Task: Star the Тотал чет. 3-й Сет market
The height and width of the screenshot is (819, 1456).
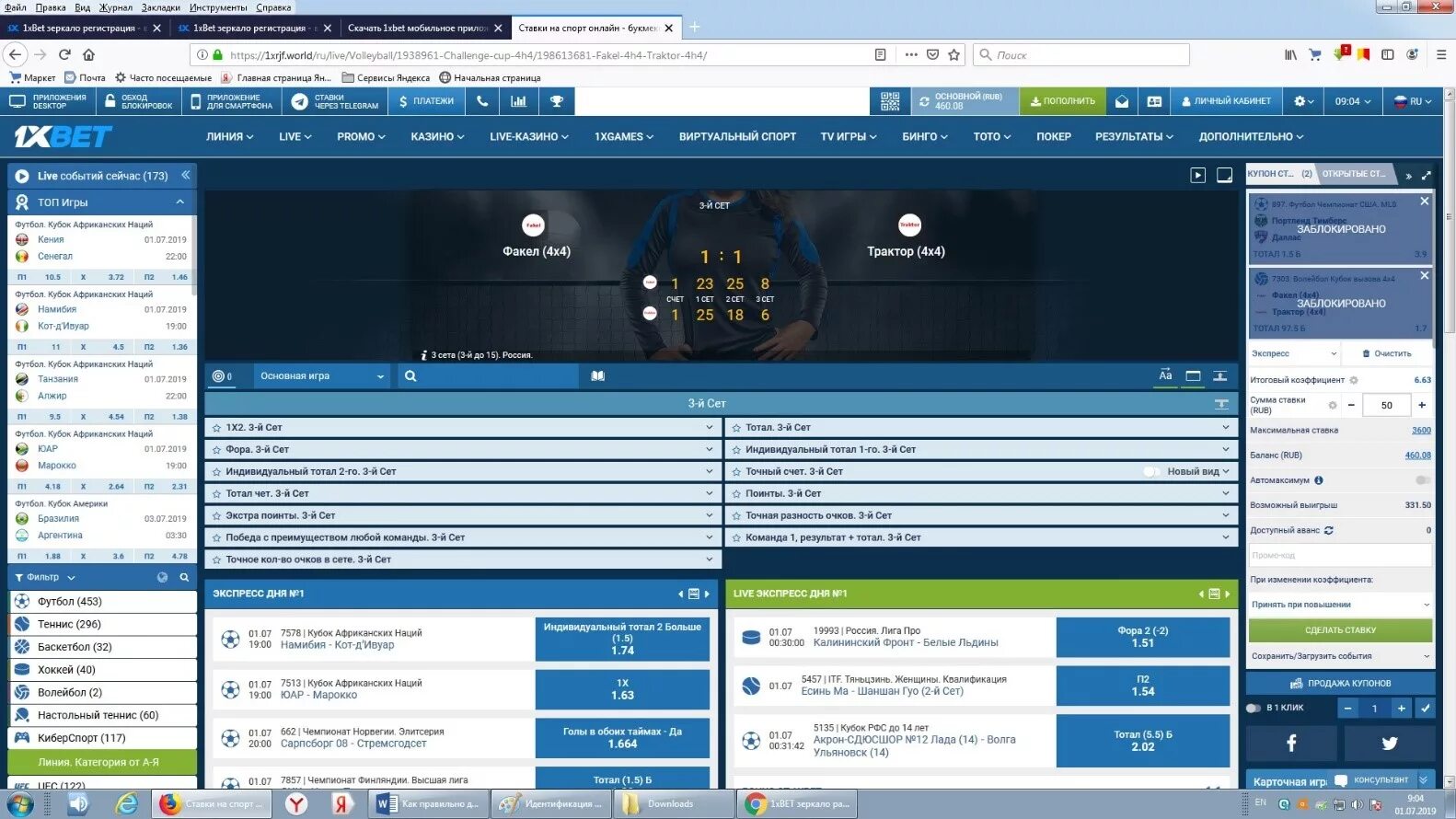Action: (x=216, y=494)
